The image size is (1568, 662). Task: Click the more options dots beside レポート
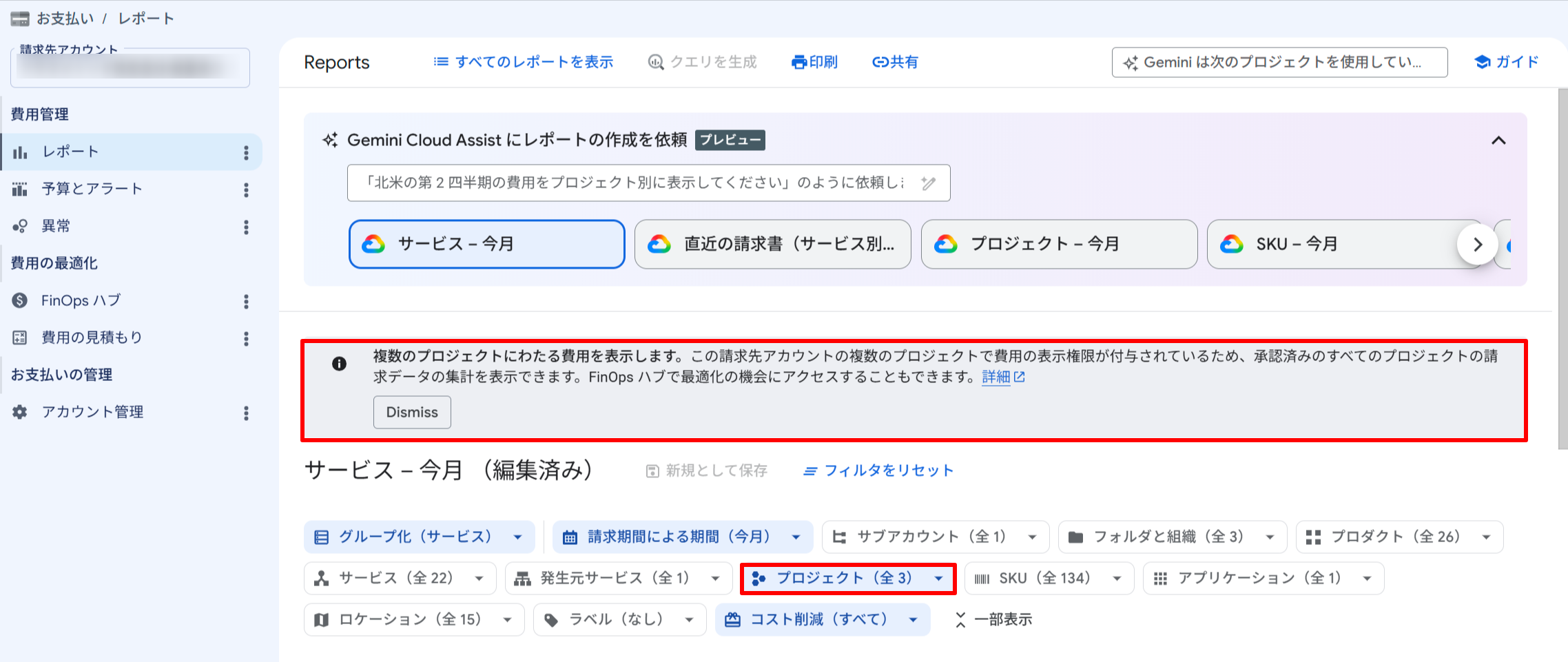coord(246,152)
